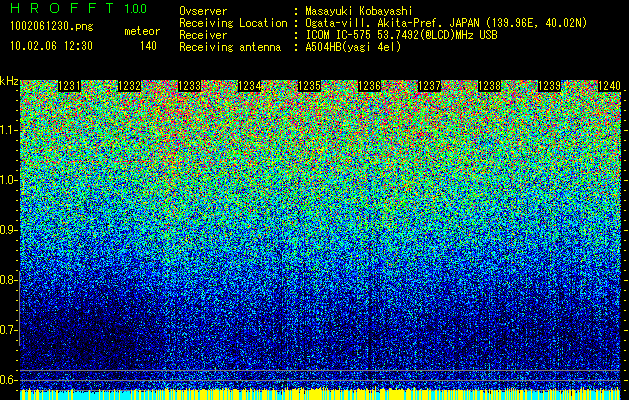Click the HROFFT 1.0.0 title text
Screen dimensions: 629x400
(x=79, y=8)
